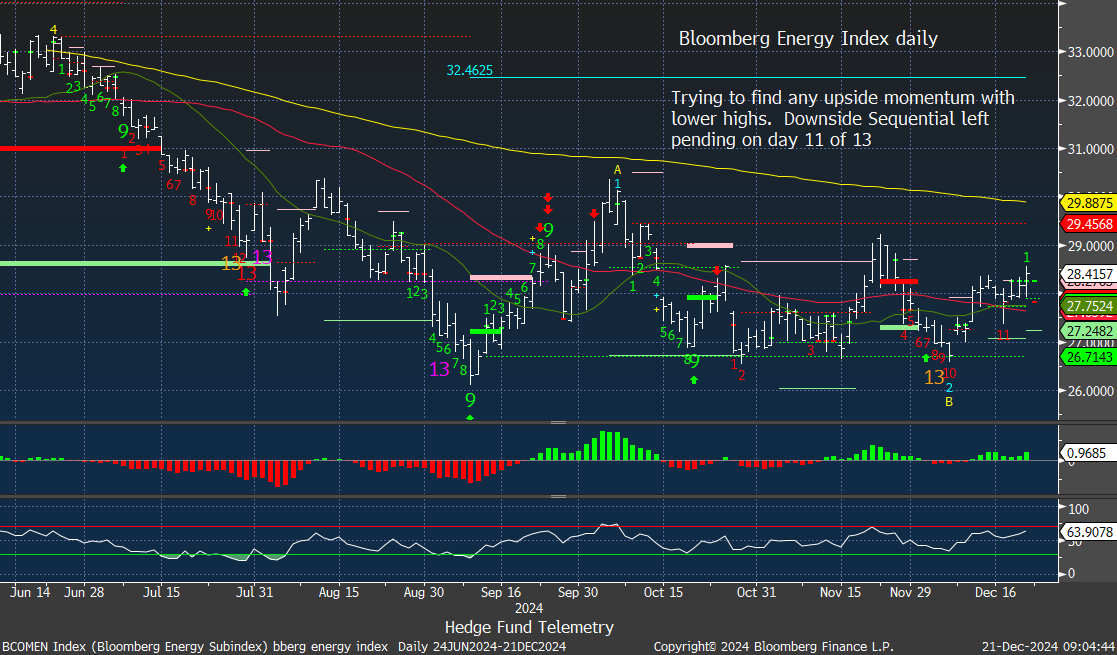The width and height of the screenshot is (1117, 655).
Task: Click the 32.0000 price axis label
Action: pos(1090,101)
